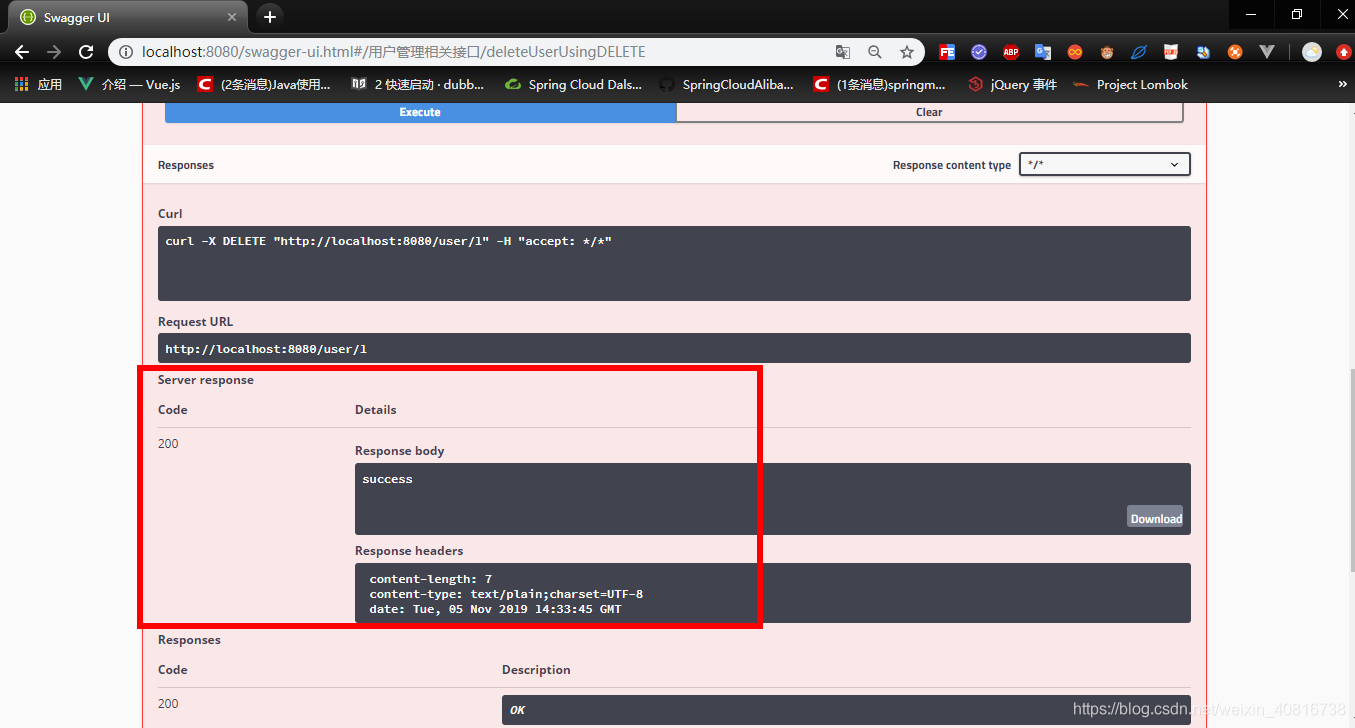
Task: Go back with the browser back arrow
Action: point(22,52)
